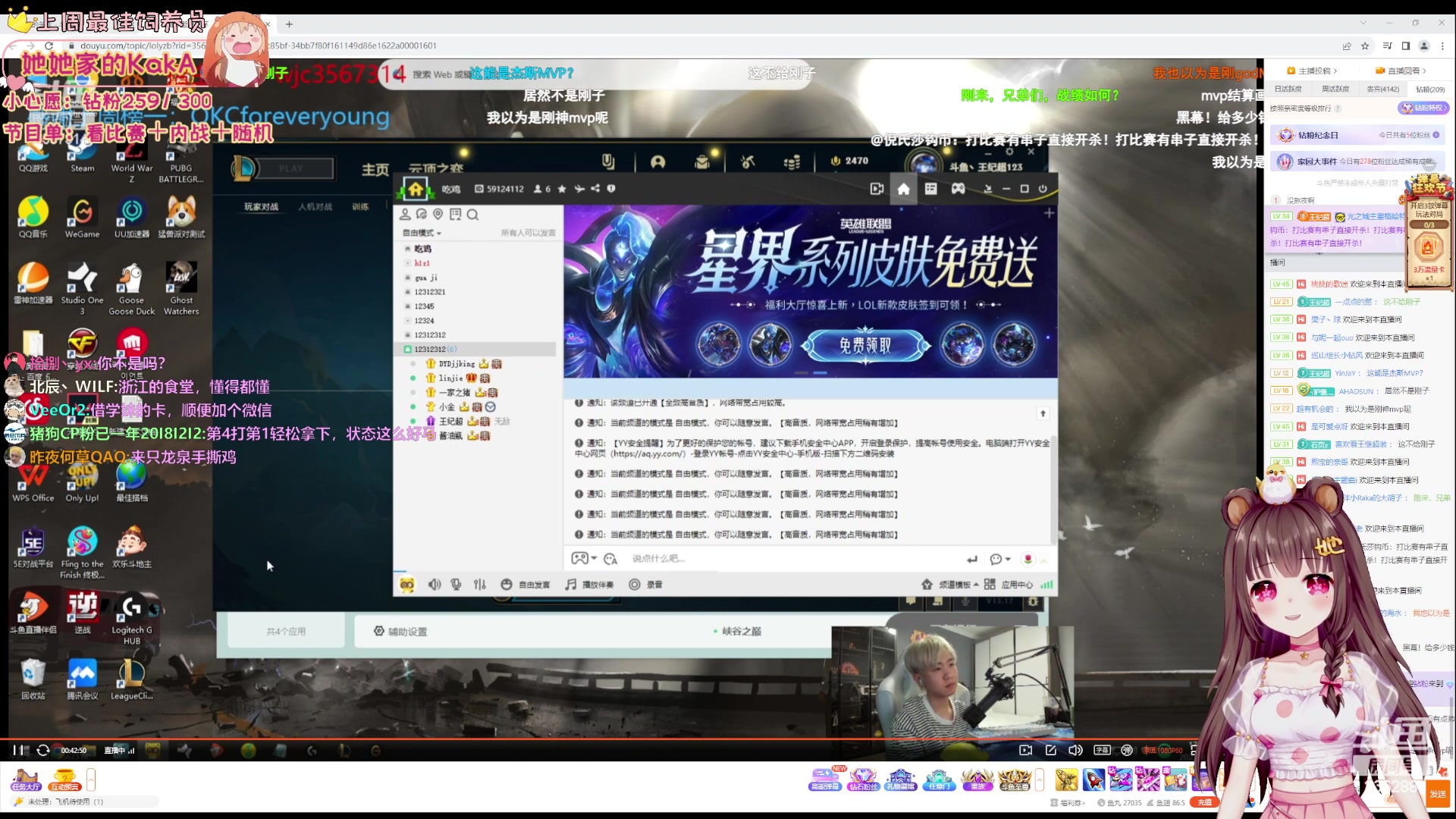
Task: Open Steam icon on streamed desktop
Action: [83, 155]
